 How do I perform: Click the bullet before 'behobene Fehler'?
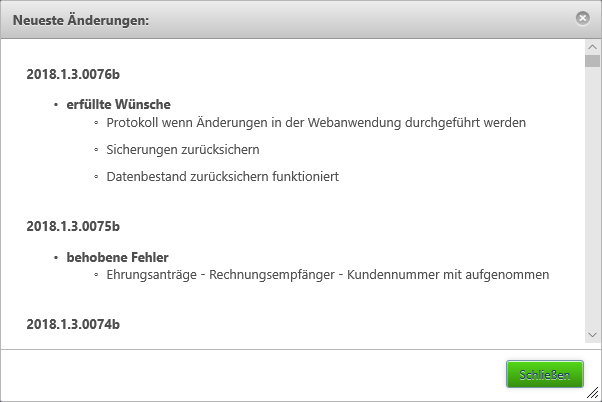[56, 258]
